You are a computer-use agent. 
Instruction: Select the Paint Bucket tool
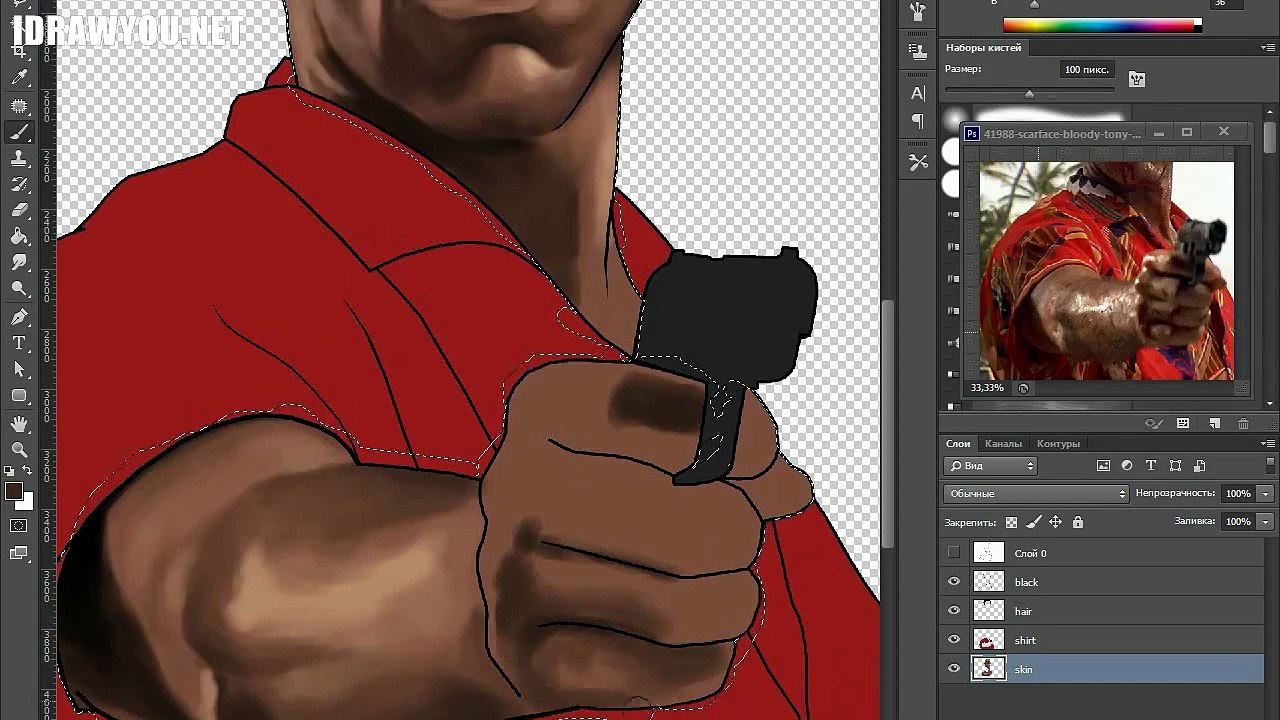point(19,236)
